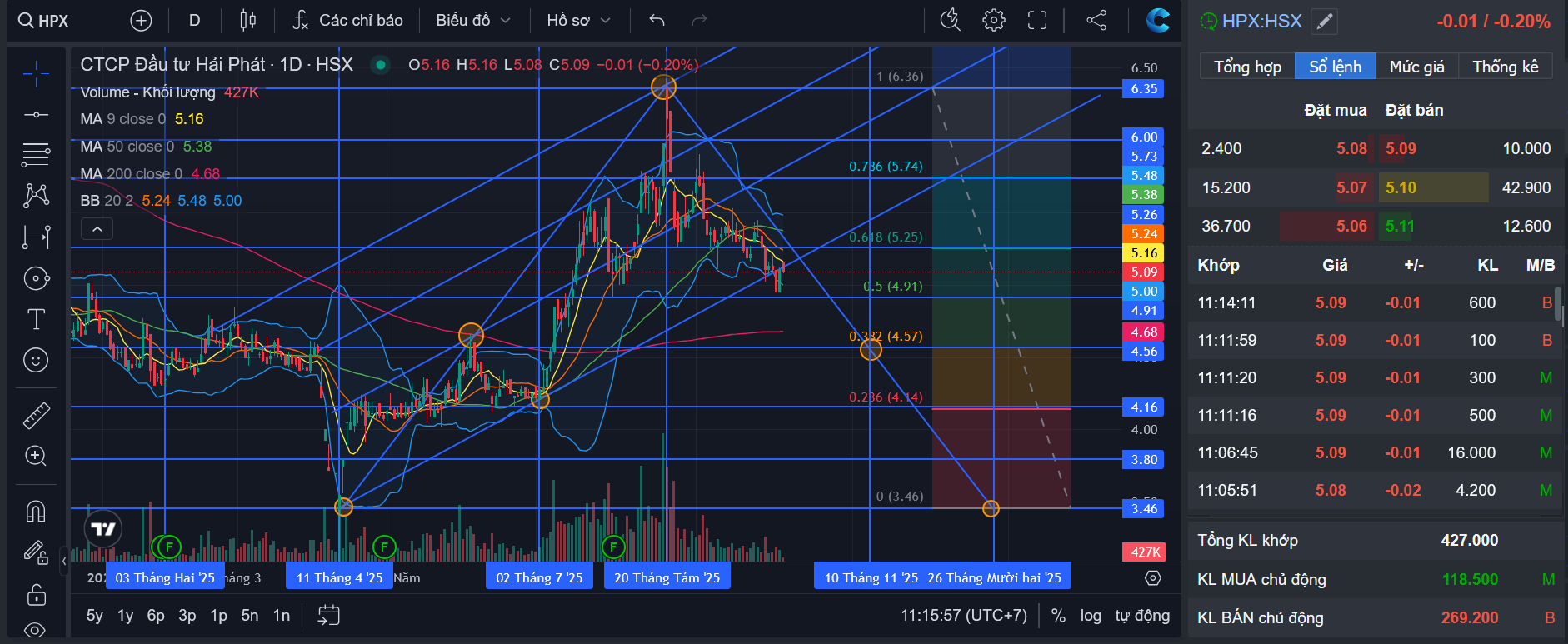Select the text annotation tool
This screenshot has height=644, width=1568.
click(x=36, y=319)
